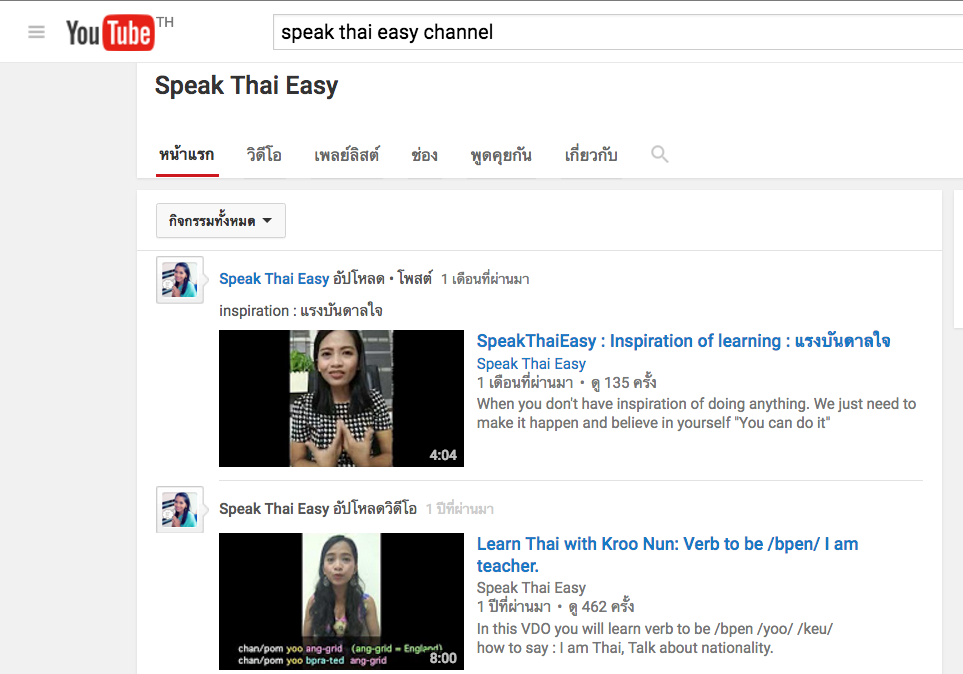Screen dimensions: 963x674
Task: Click the '1 ปีที่ผ่านมา' post timestamp
Action: tap(460, 509)
